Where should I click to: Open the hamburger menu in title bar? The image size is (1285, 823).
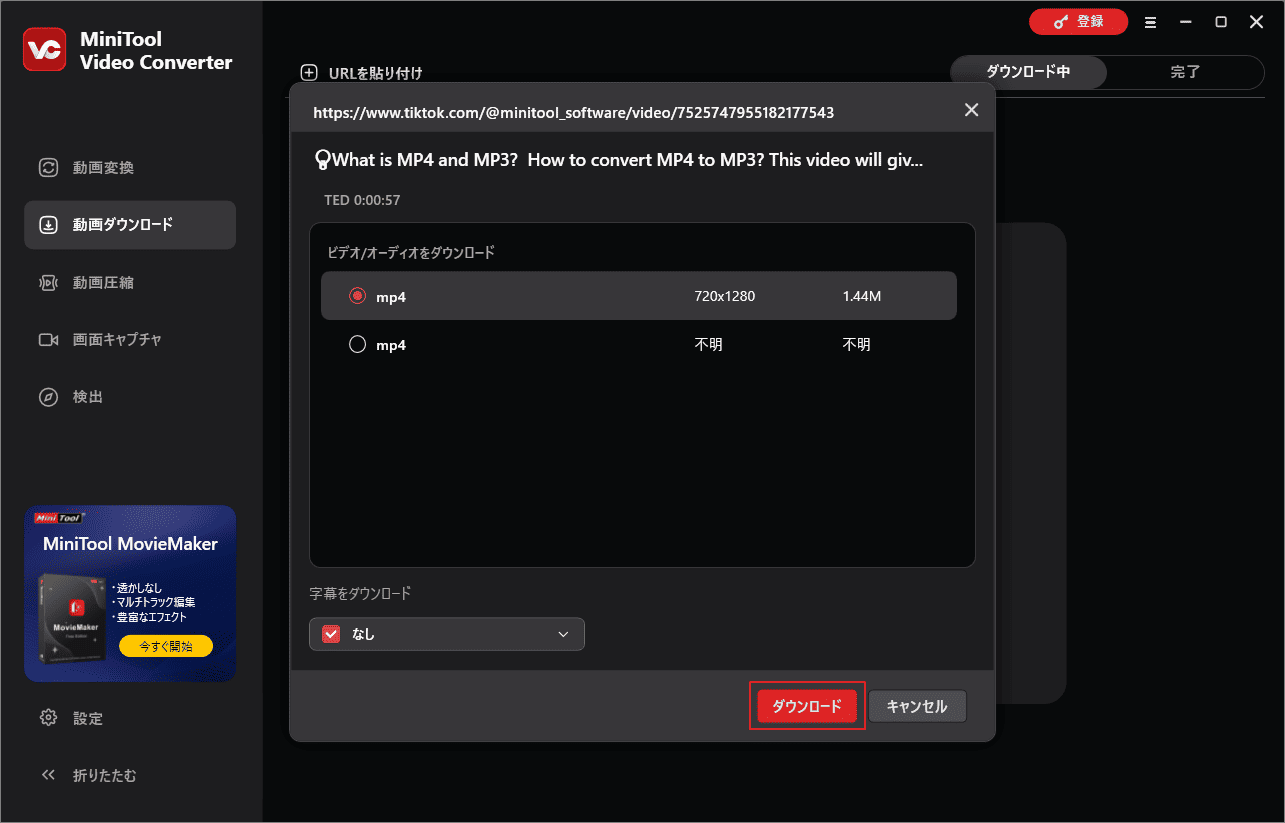[1150, 22]
